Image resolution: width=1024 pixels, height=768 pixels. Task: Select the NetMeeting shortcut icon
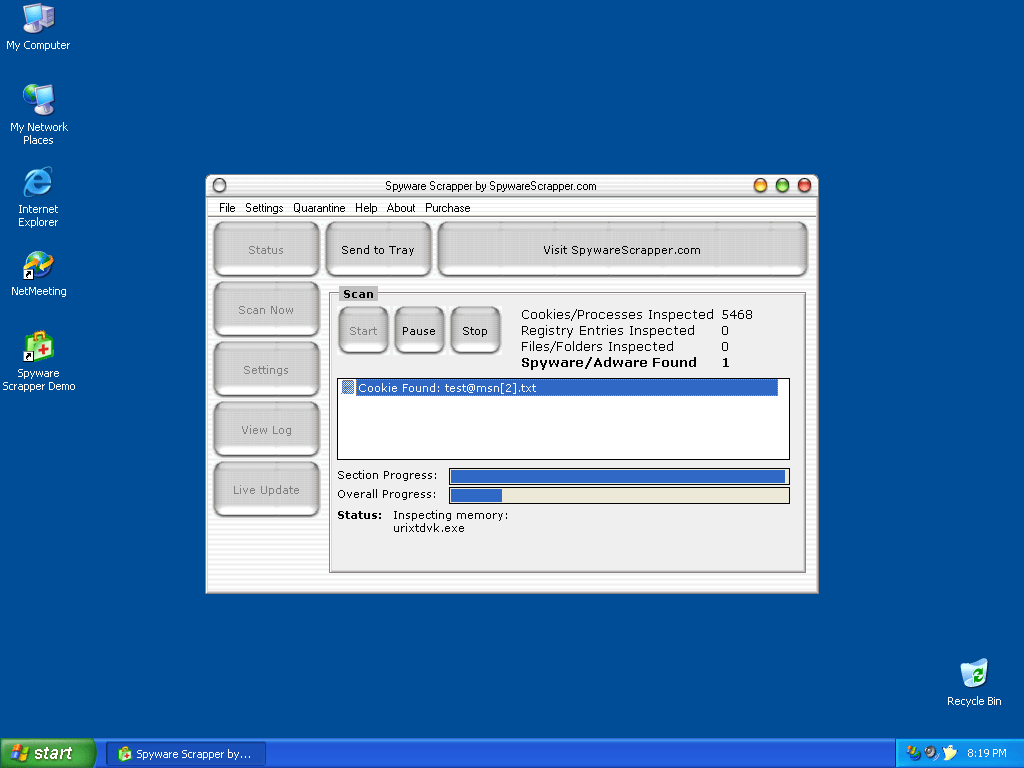38,266
